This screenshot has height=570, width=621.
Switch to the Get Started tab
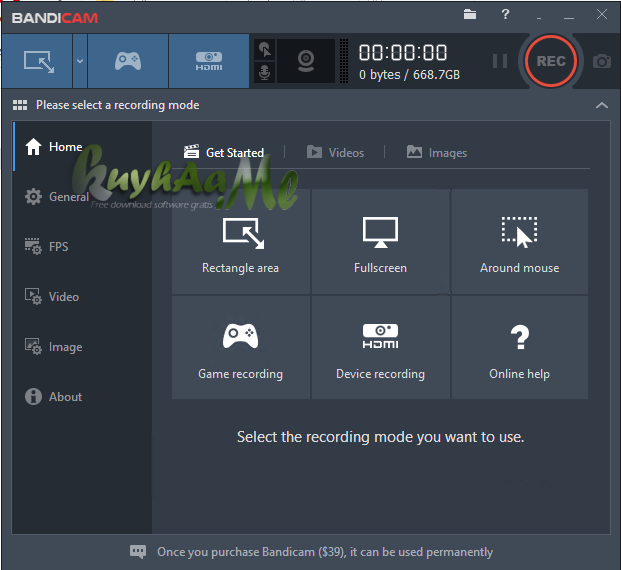224,153
